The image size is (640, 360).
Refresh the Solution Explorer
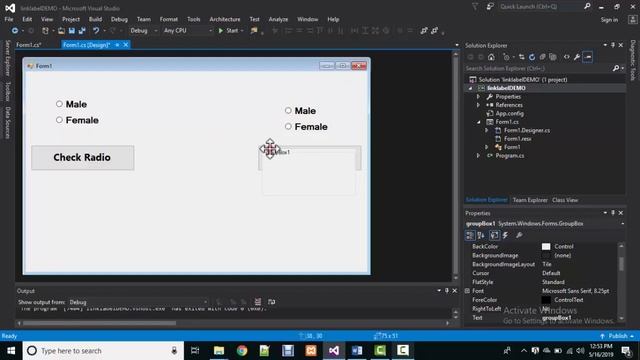(532, 57)
